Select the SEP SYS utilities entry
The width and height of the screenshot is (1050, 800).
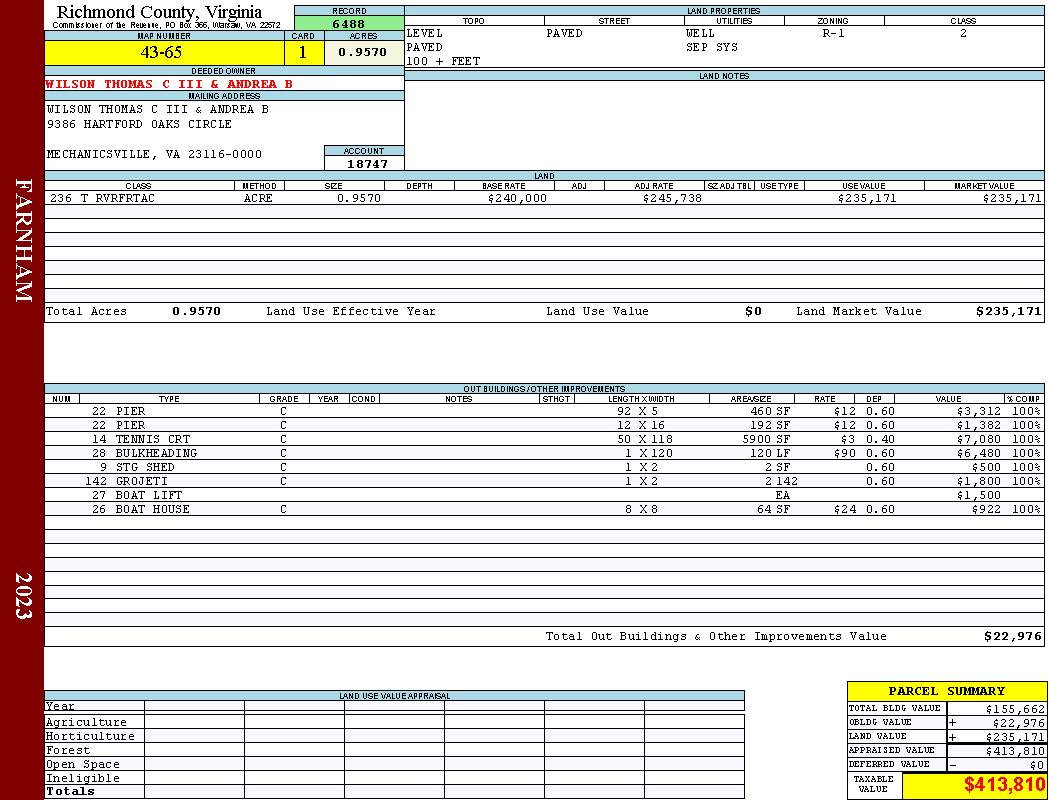tap(711, 48)
